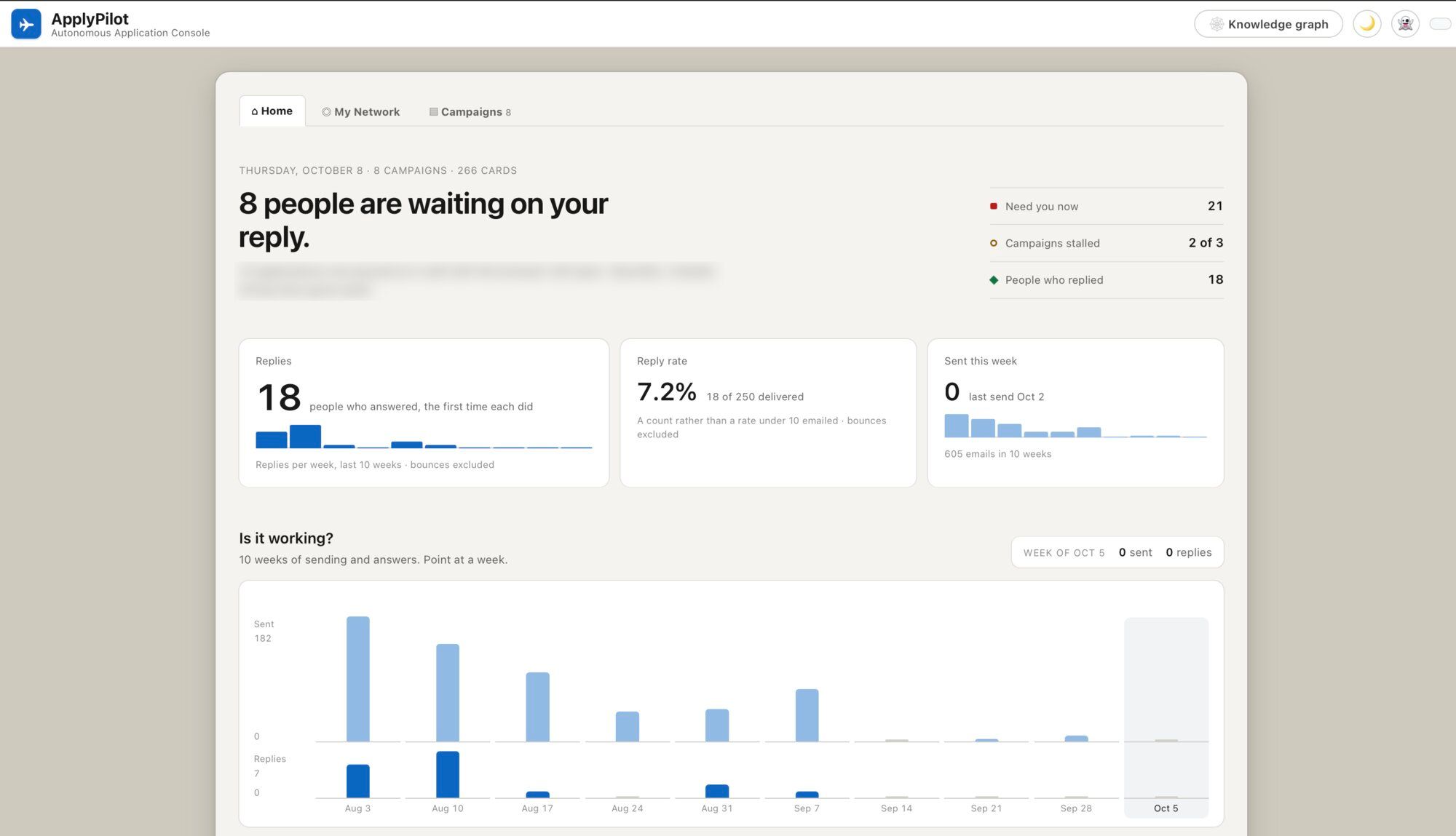Image resolution: width=1456 pixels, height=836 pixels.
Task: Select the Sep 7 sent bar
Action: coord(807,715)
